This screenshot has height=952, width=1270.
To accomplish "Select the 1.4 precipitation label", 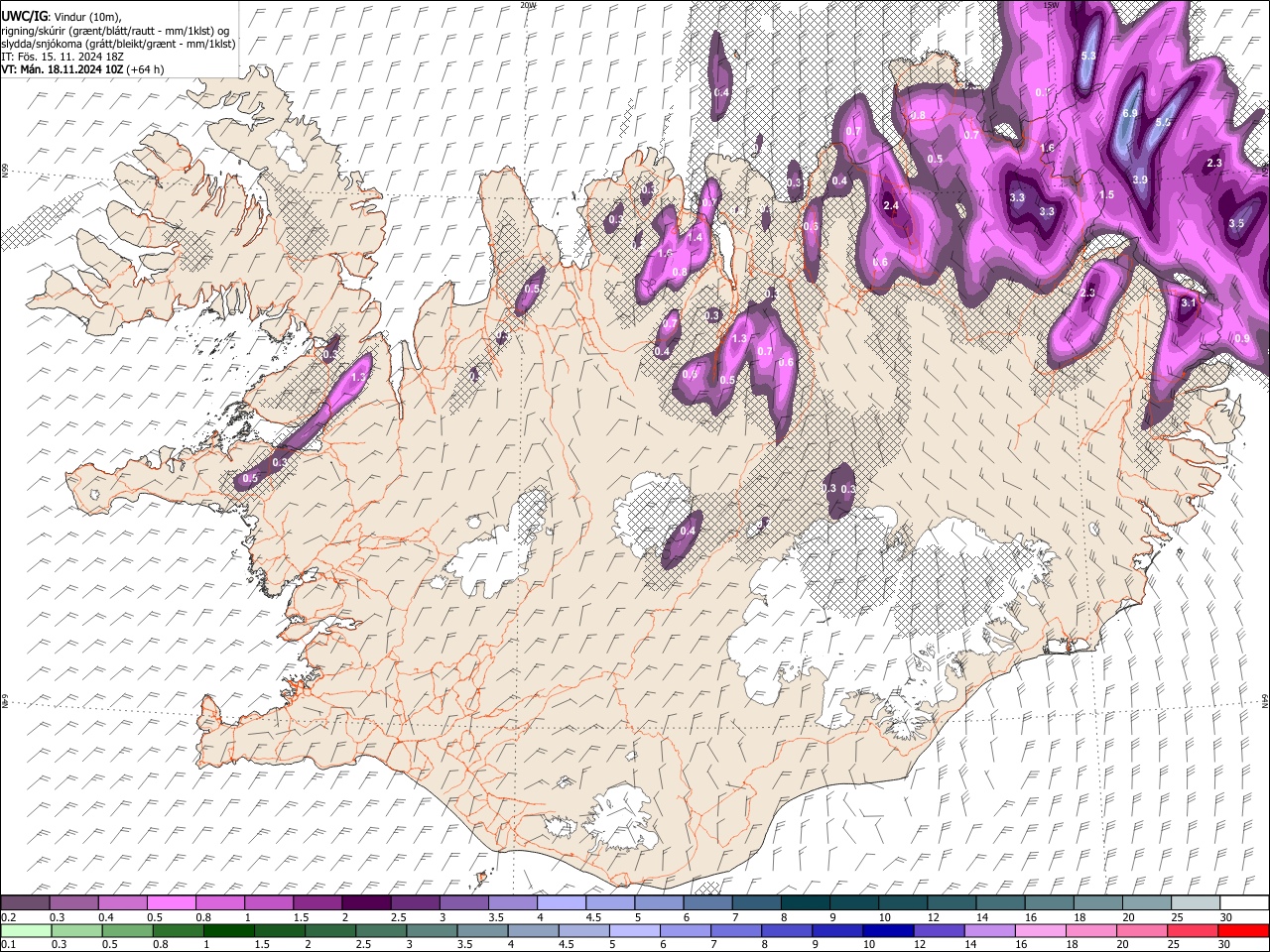I will pyautogui.click(x=696, y=238).
